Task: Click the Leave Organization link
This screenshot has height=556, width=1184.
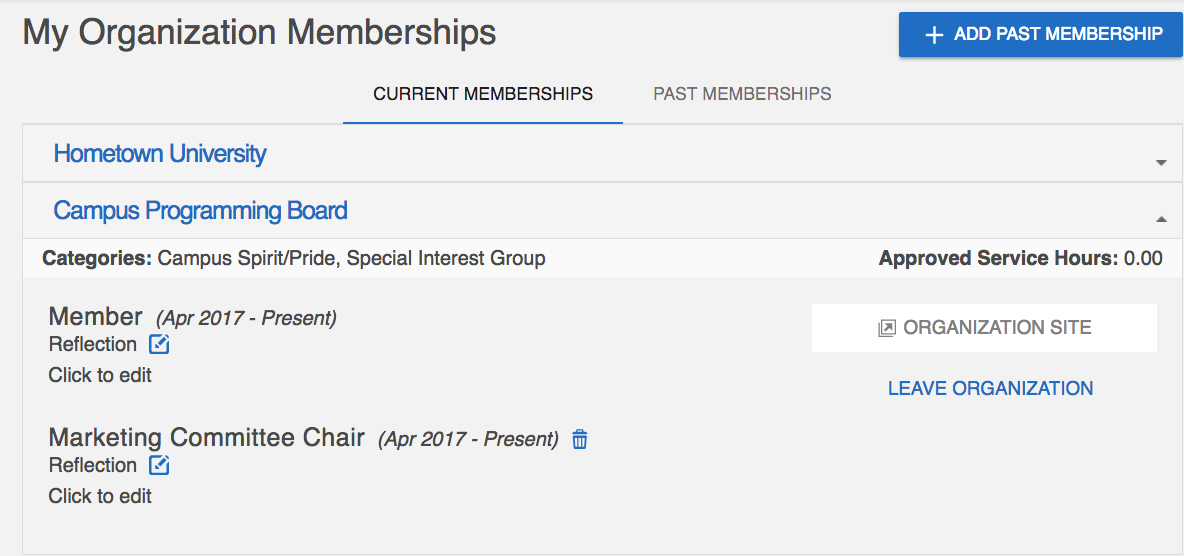Action: pos(990,388)
